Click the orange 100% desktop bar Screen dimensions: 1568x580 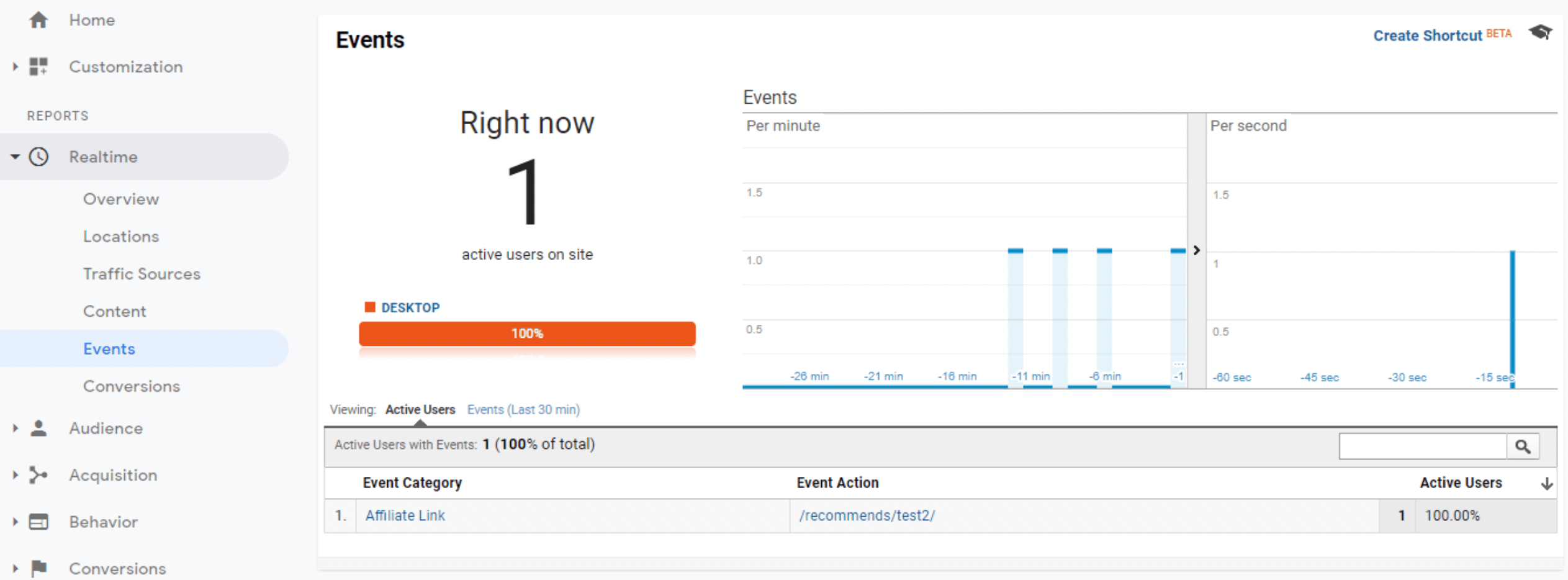[x=527, y=333]
